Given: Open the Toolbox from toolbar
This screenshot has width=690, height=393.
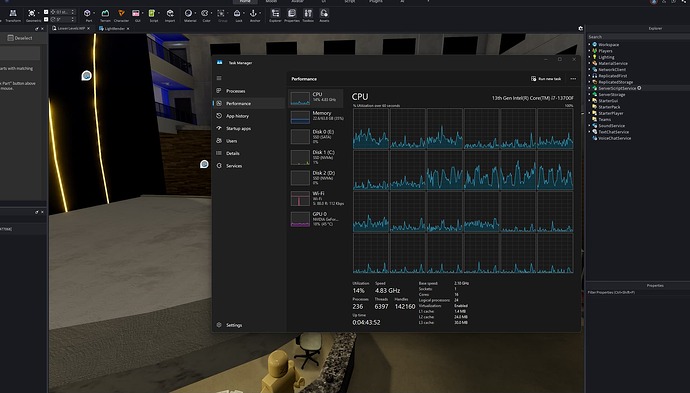Looking at the screenshot, I should (308, 15).
